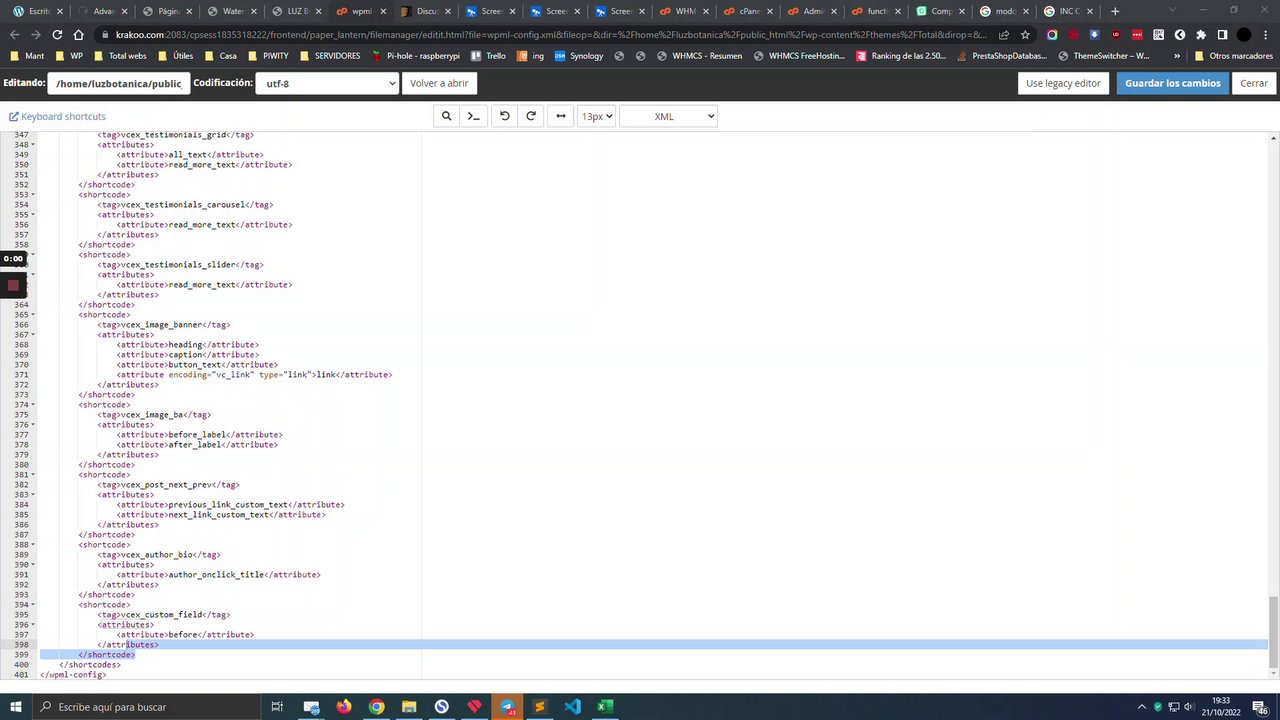Open Telegram from the taskbar
The height and width of the screenshot is (720, 1280).
pos(507,707)
